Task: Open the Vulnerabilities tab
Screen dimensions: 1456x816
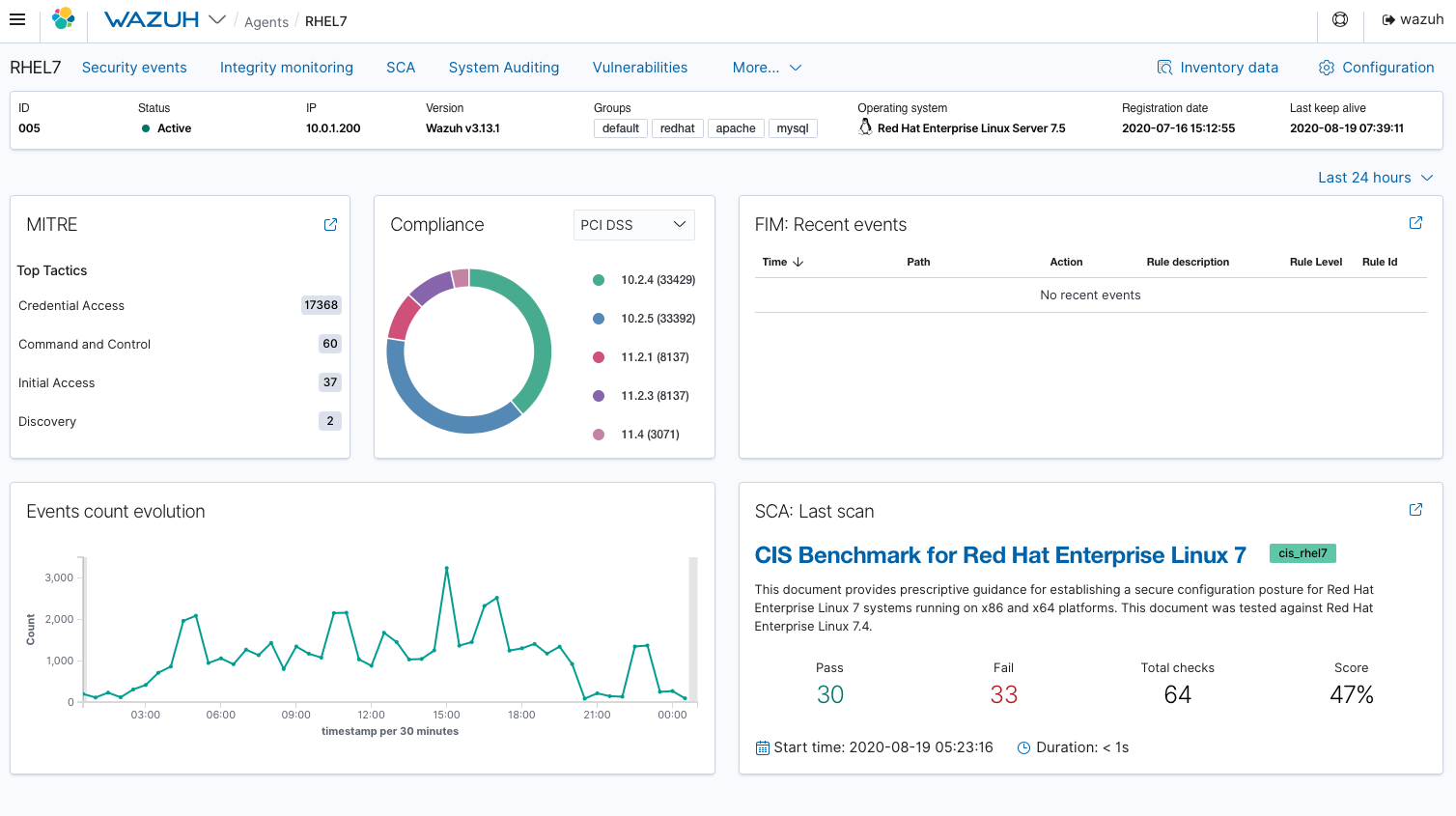Action: tap(640, 67)
